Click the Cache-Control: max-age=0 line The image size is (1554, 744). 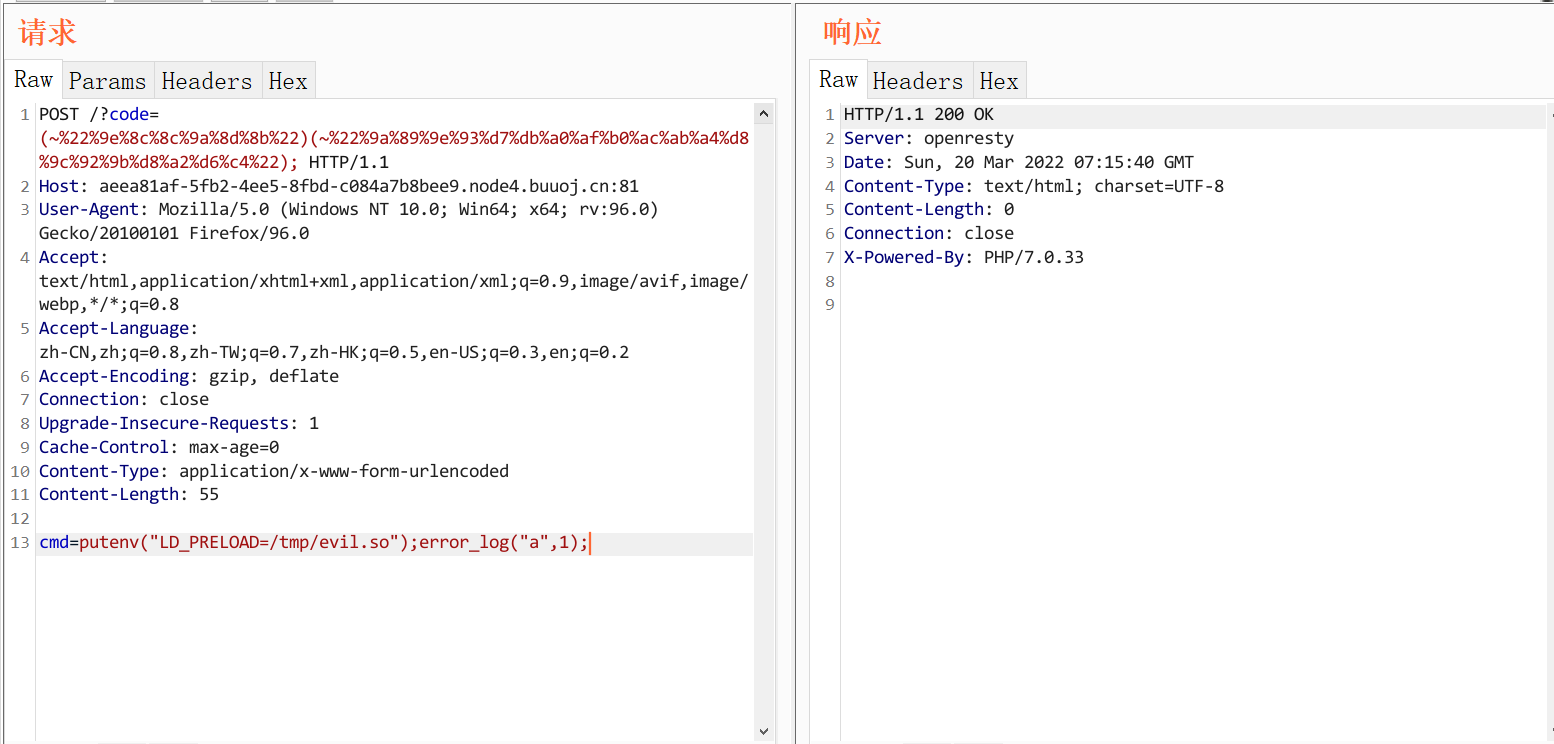(159, 447)
